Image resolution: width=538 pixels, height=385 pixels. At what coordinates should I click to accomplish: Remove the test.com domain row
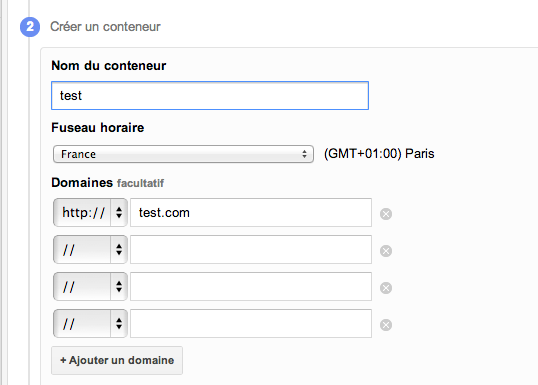coord(386,214)
